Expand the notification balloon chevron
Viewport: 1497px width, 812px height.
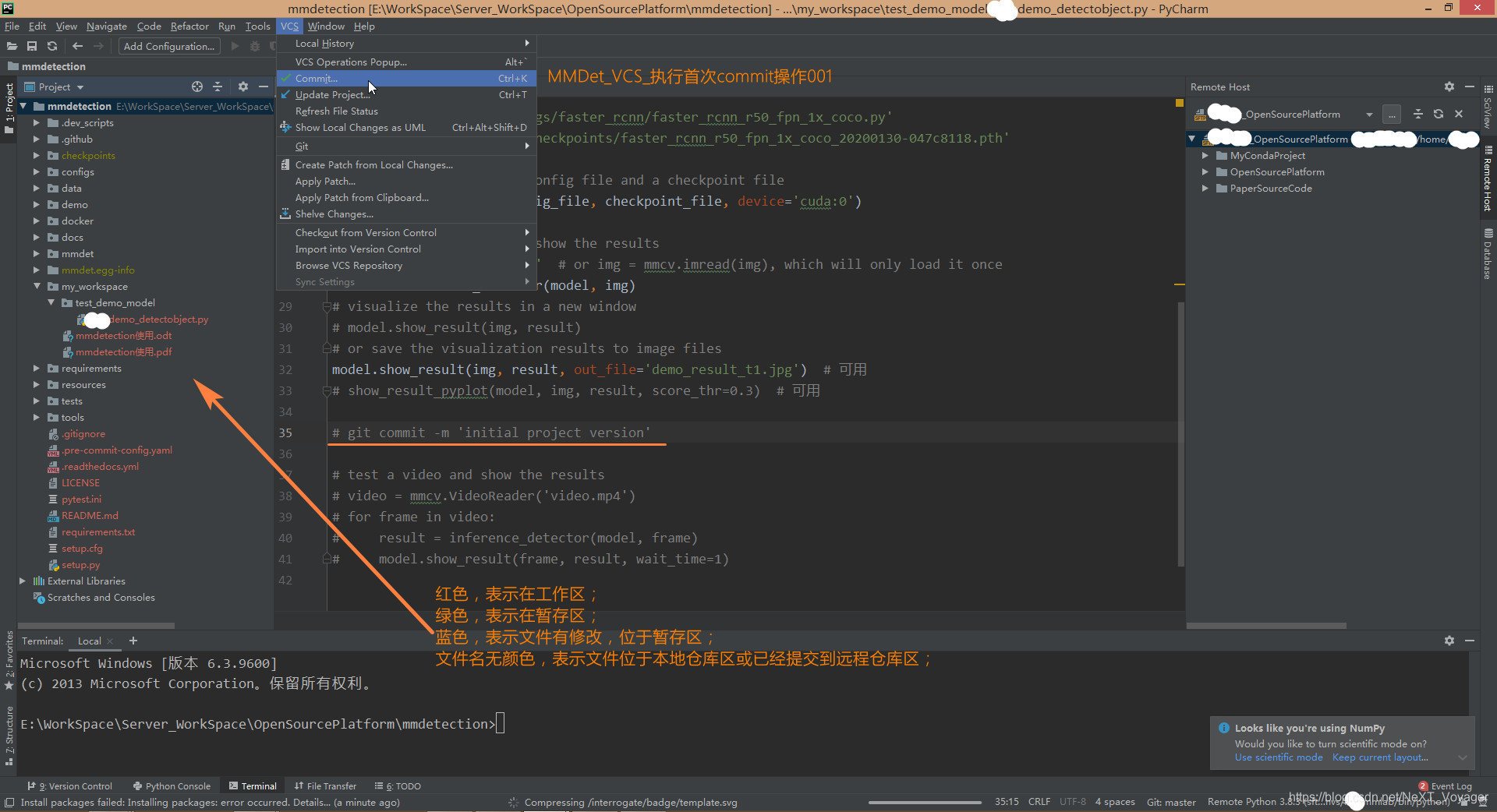click(x=1463, y=757)
